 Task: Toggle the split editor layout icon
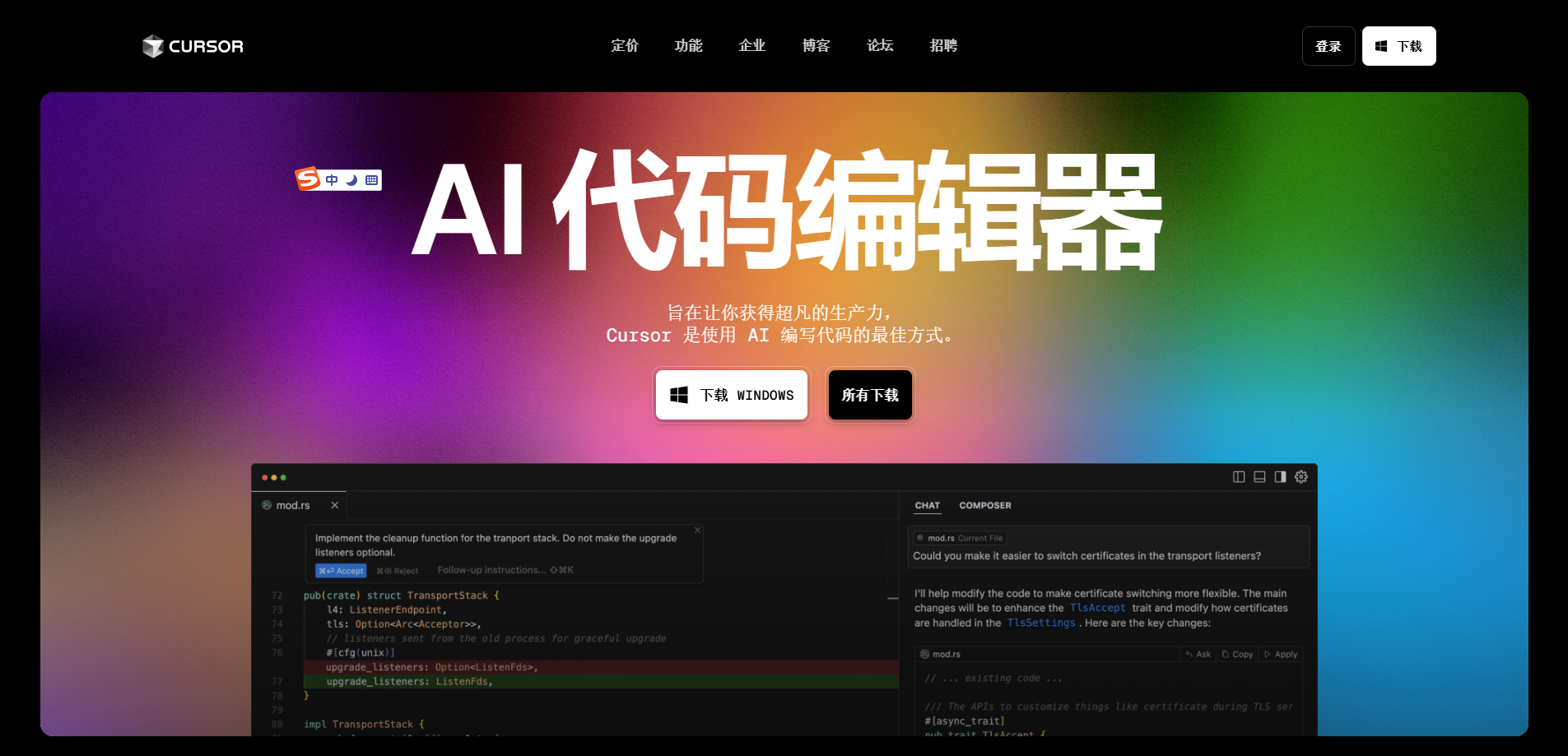(1240, 477)
